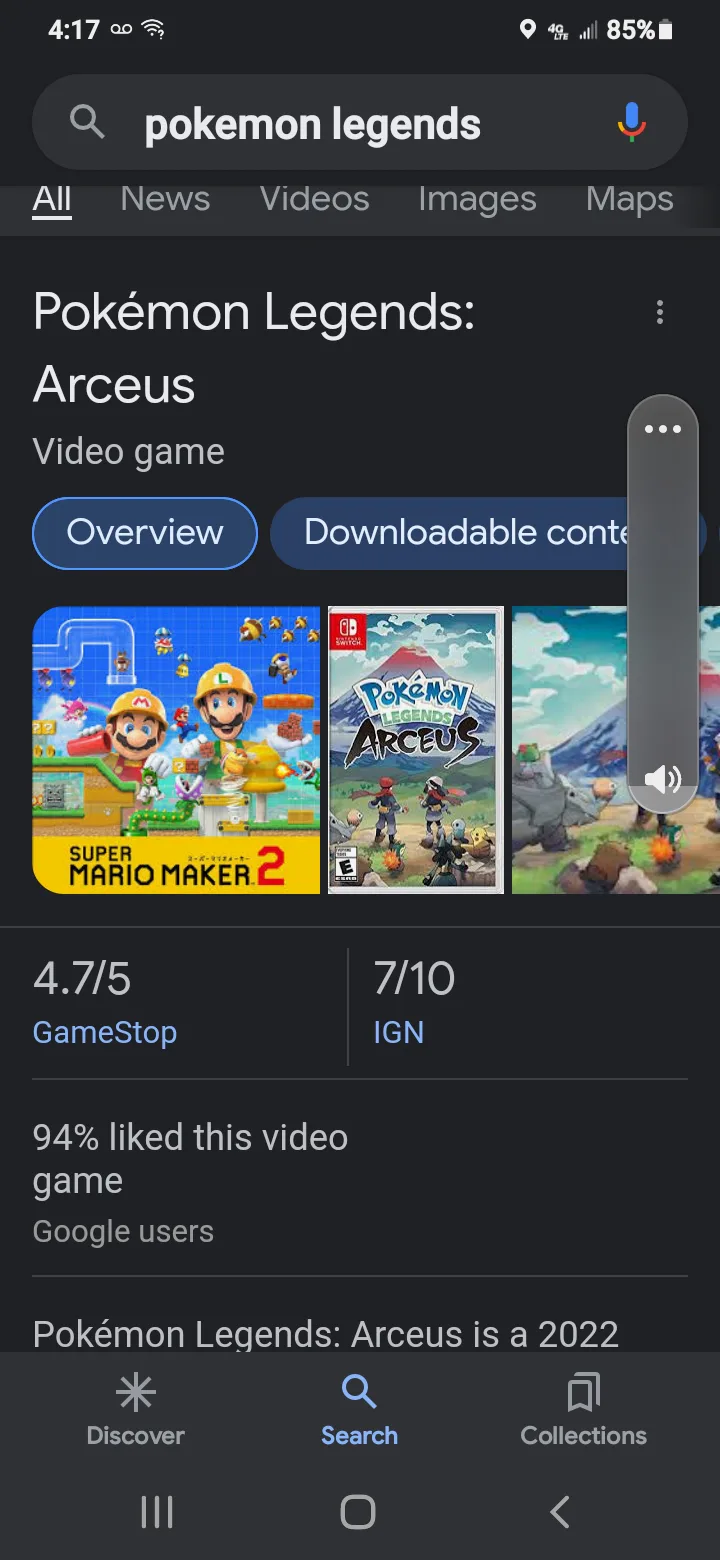This screenshot has width=720, height=1560.
Task: Open the Discover tab
Action: tap(136, 1410)
